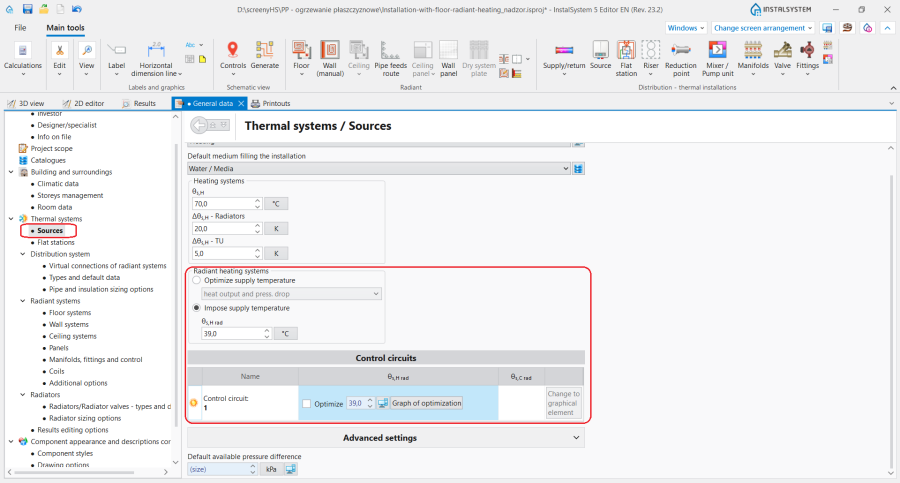The image size is (900, 483).
Task: Tick the Optimize checkbox for Control circuit 1
Action: [307, 404]
